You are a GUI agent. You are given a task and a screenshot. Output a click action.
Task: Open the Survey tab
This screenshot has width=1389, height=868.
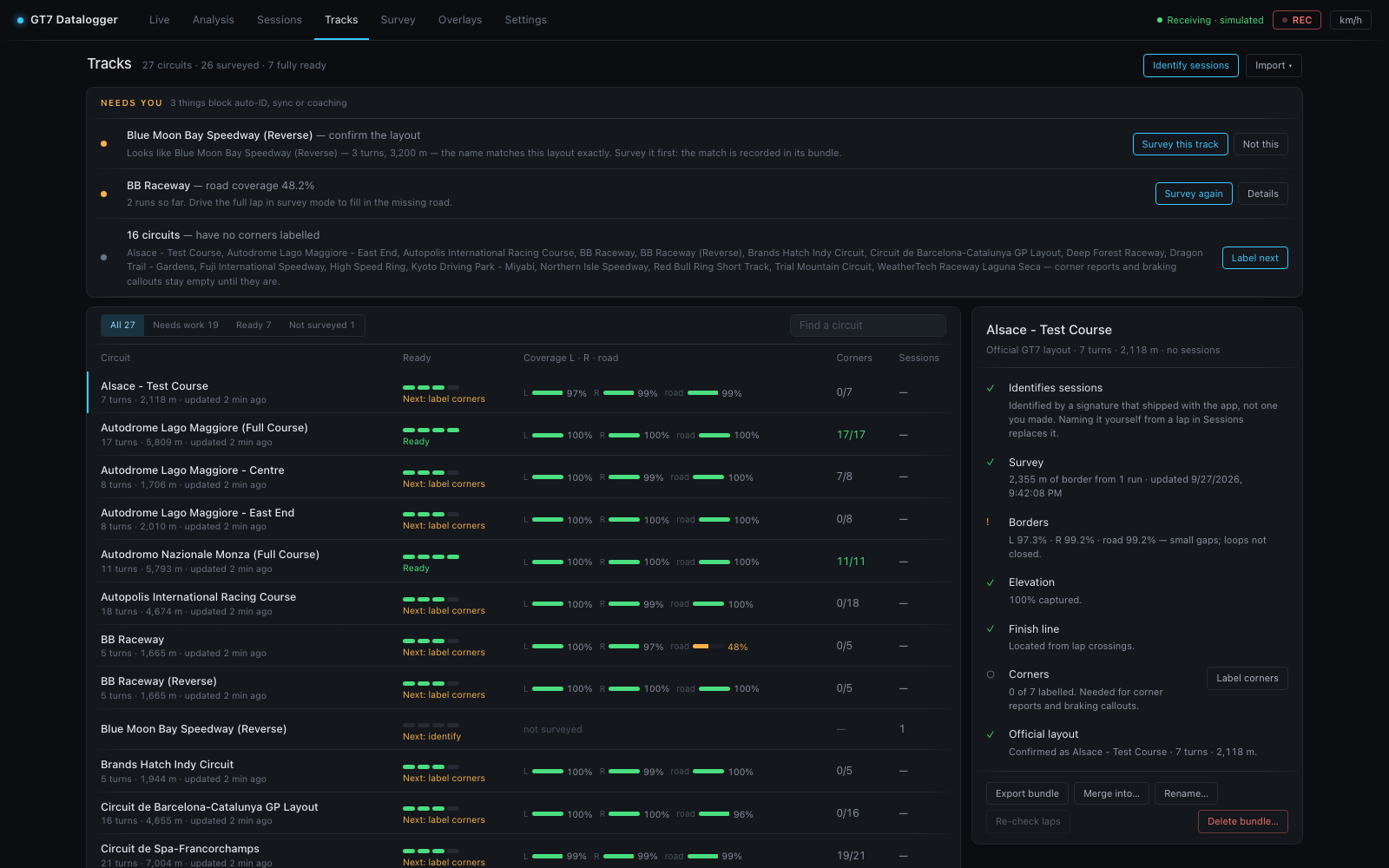[398, 20]
